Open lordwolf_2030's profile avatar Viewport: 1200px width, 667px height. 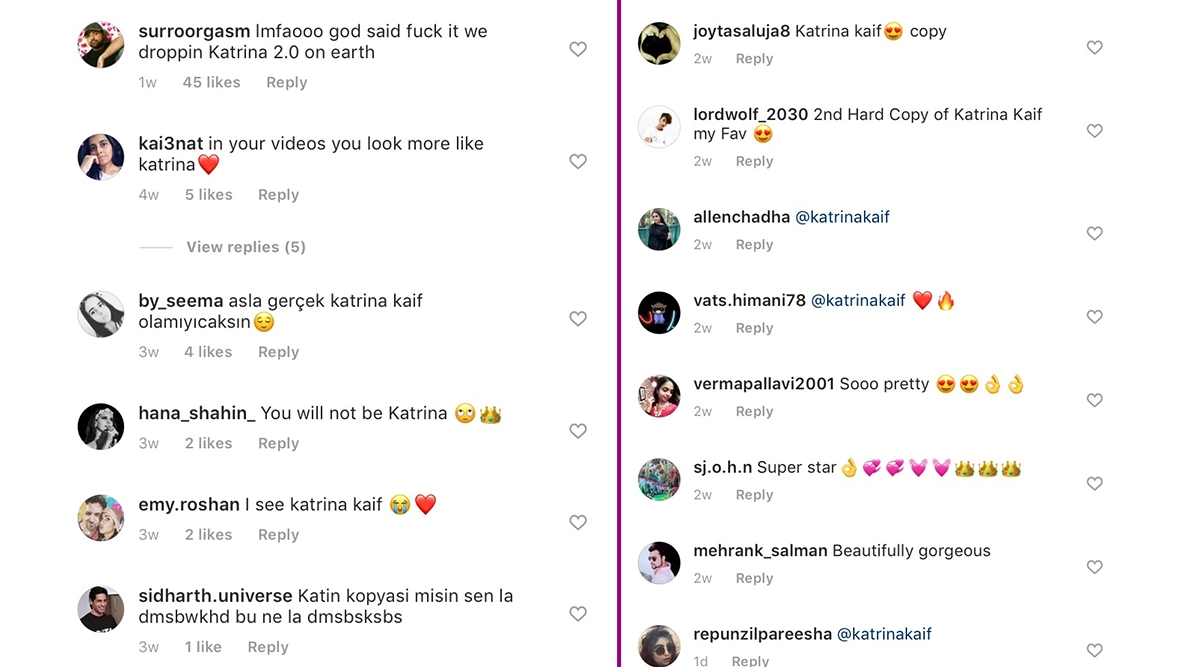click(x=659, y=127)
